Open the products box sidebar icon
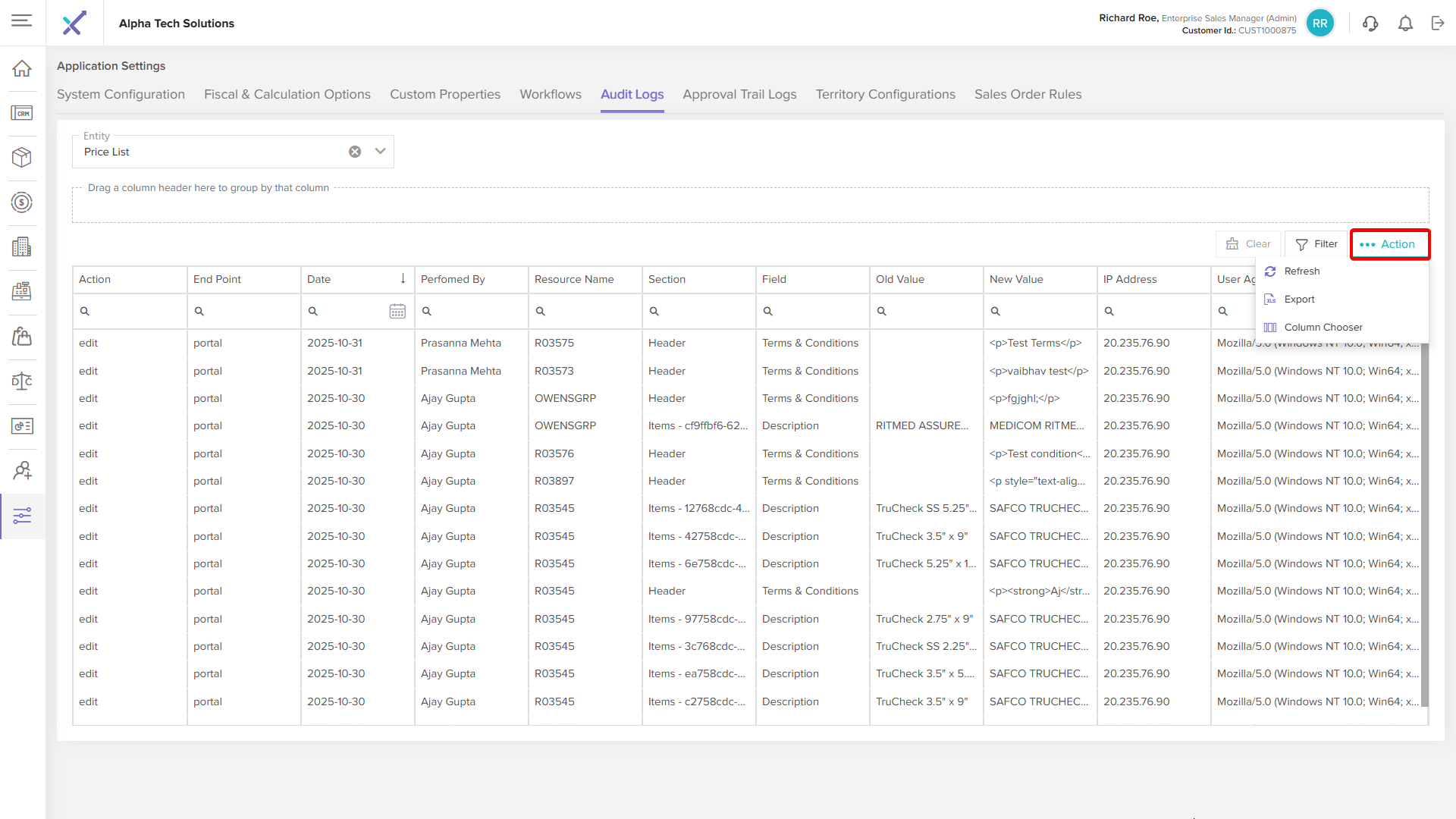 [x=22, y=157]
